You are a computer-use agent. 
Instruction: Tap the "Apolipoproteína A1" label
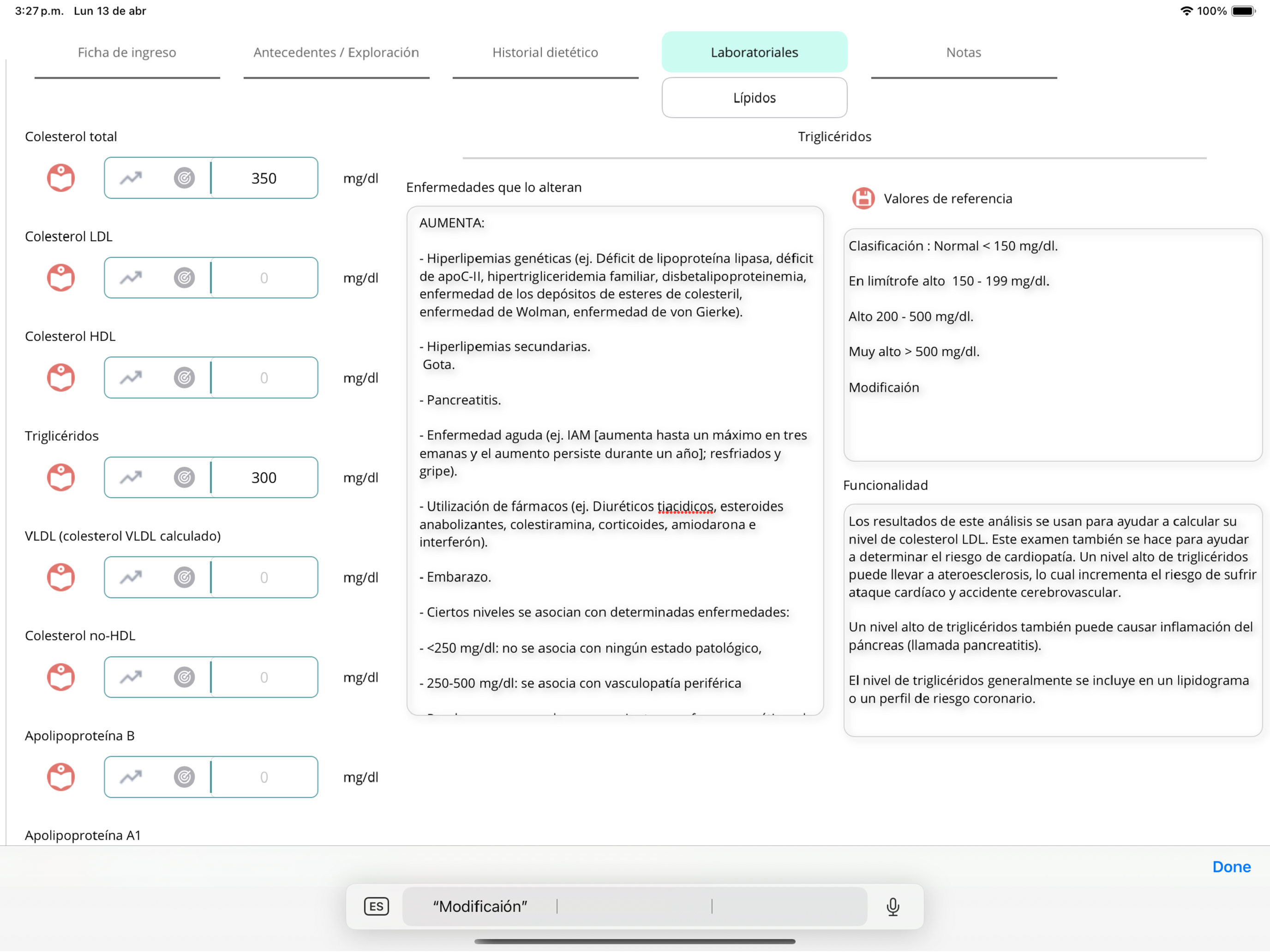pyautogui.click(x=83, y=835)
